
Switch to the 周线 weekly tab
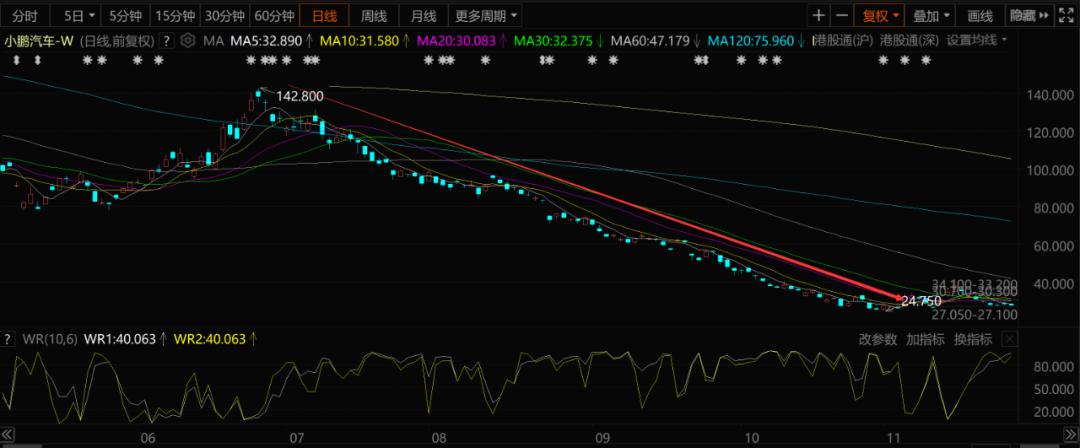[374, 16]
